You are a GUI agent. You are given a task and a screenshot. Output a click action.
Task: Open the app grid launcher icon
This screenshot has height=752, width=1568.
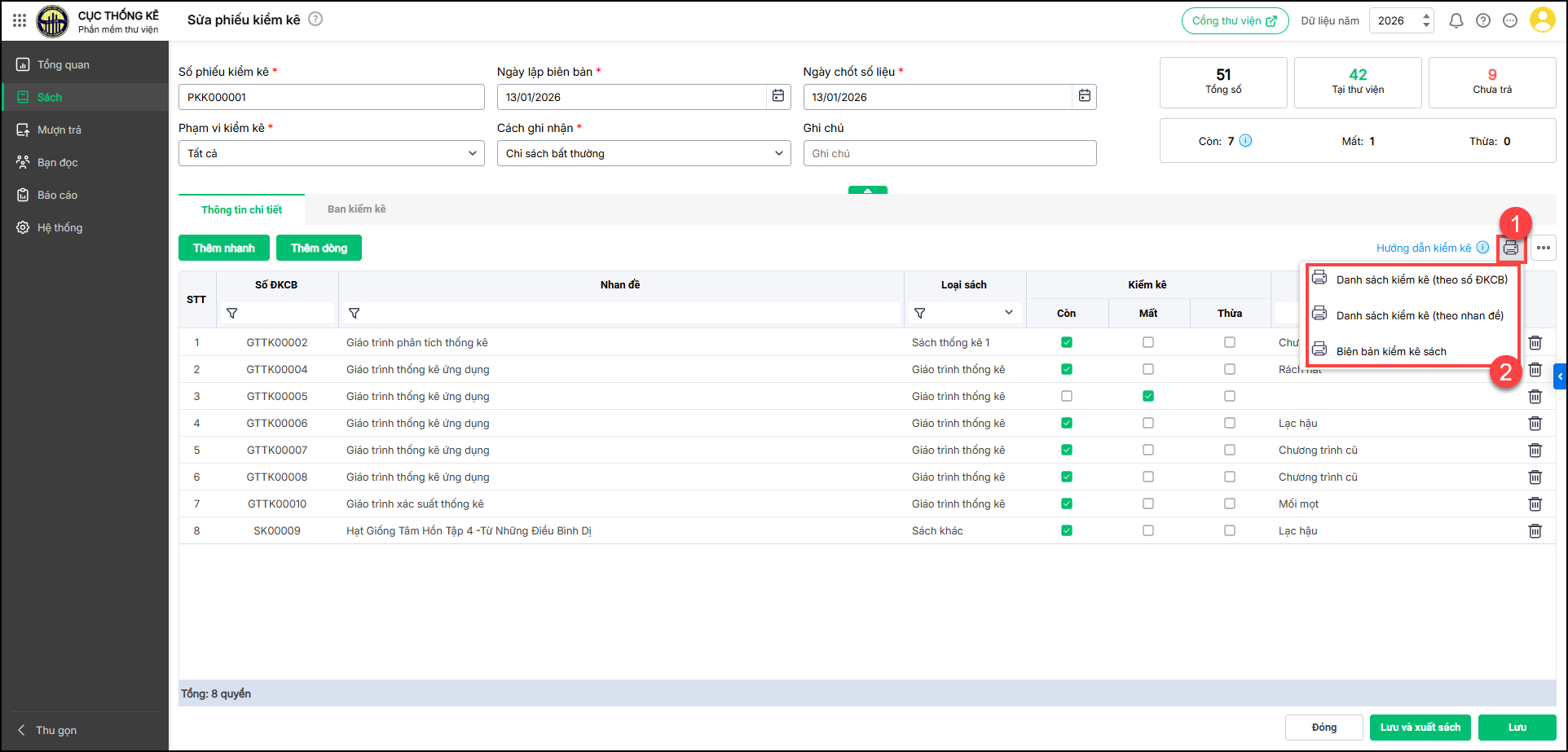pyautogui.click(x=20, y=20)
